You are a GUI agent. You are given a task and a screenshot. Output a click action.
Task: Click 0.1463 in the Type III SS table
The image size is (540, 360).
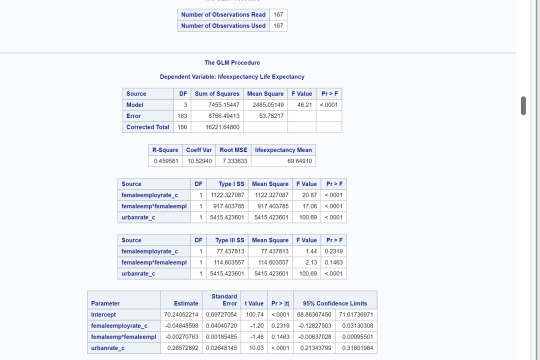point(334,263)
